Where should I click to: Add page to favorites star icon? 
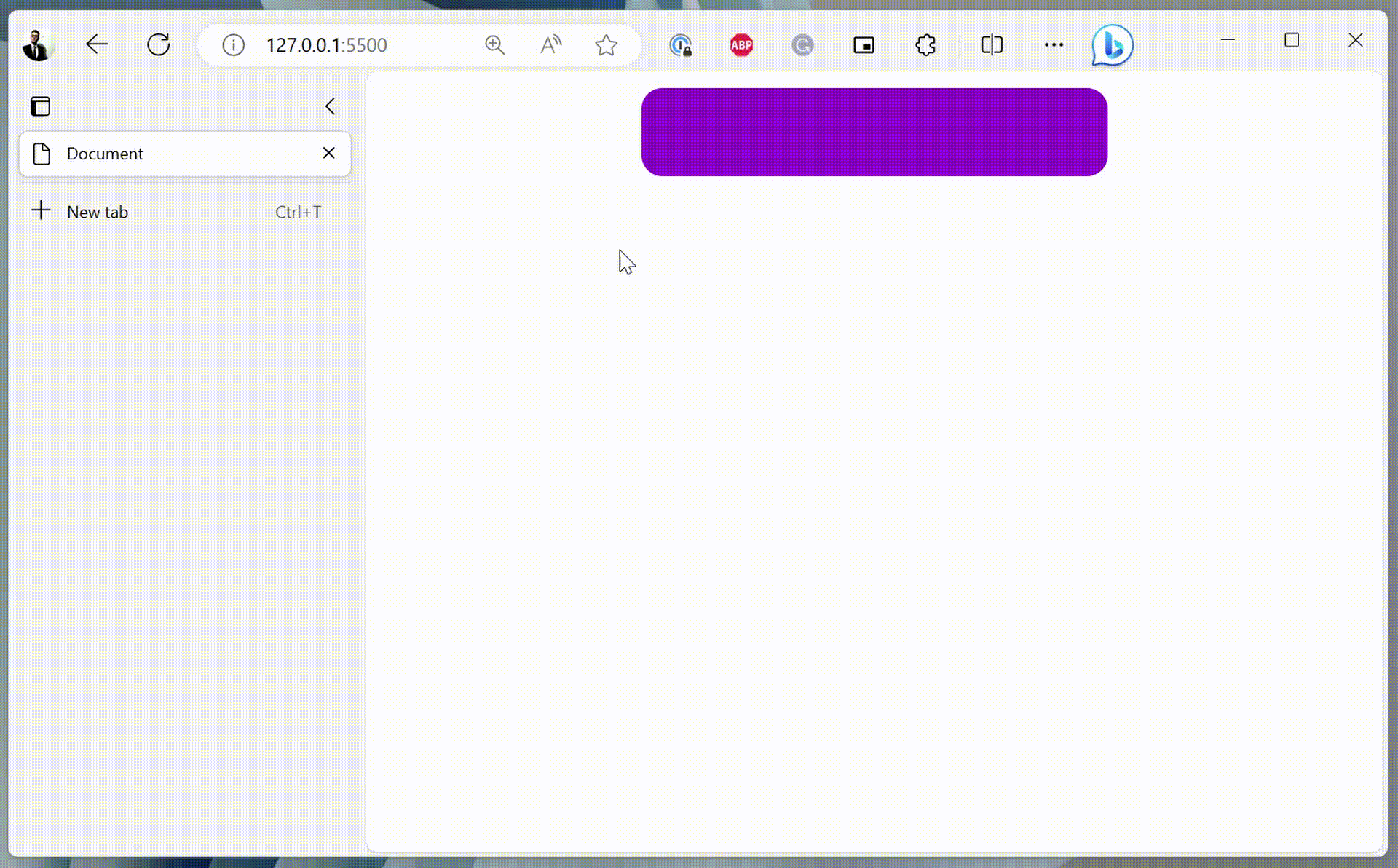606,45
